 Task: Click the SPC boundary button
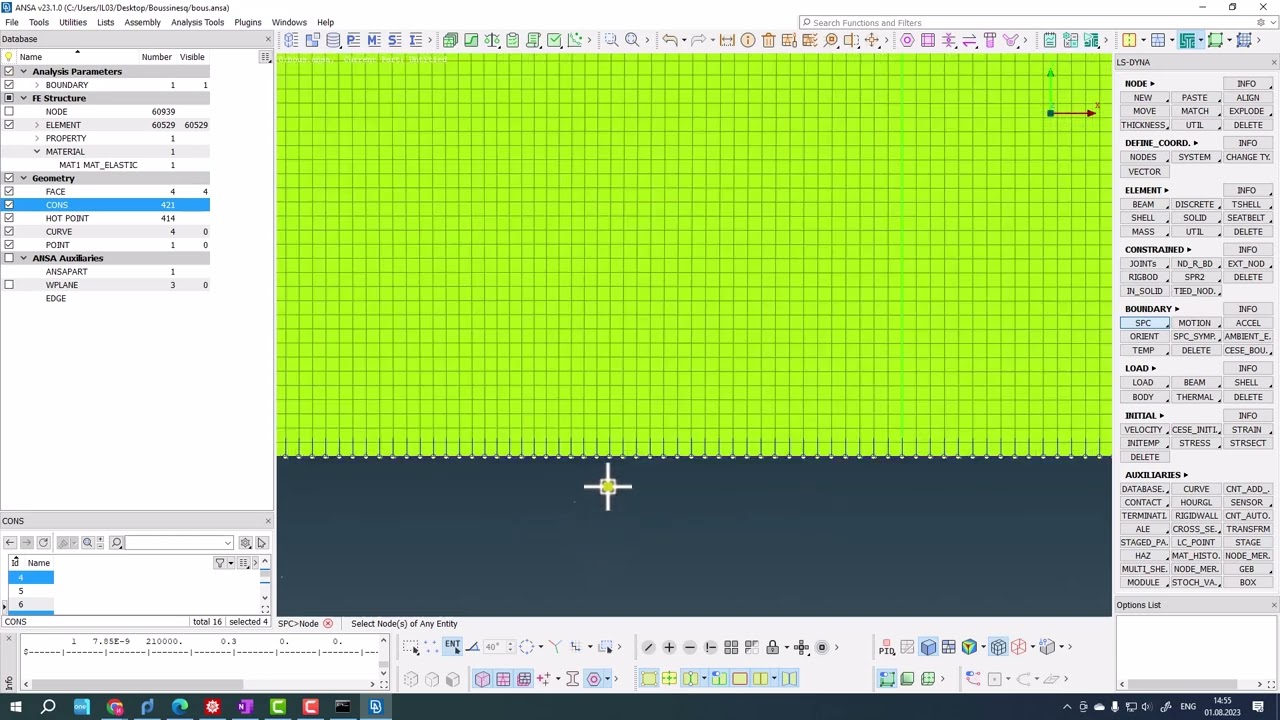point(1143,323)
